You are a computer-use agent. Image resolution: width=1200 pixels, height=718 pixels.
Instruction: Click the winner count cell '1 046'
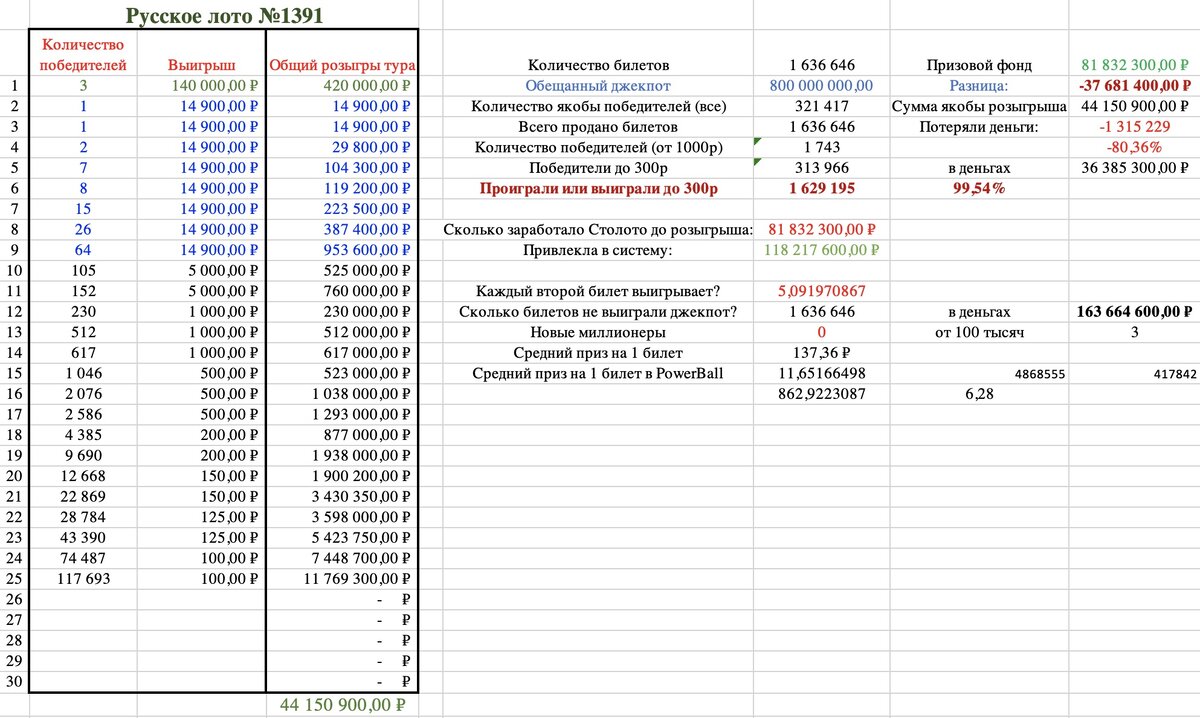coord(83,373)
